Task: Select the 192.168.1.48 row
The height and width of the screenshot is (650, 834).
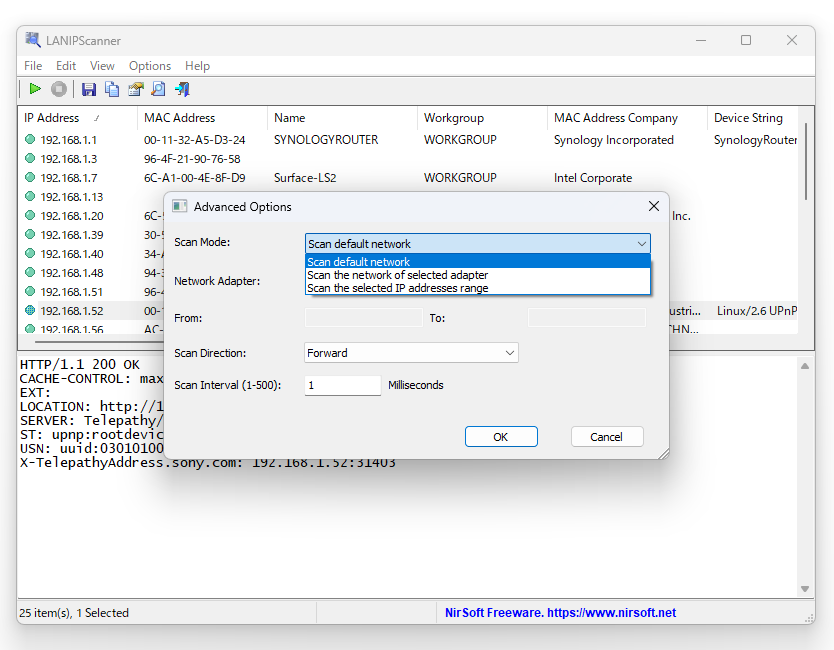Action: click(x=72, y=272)
